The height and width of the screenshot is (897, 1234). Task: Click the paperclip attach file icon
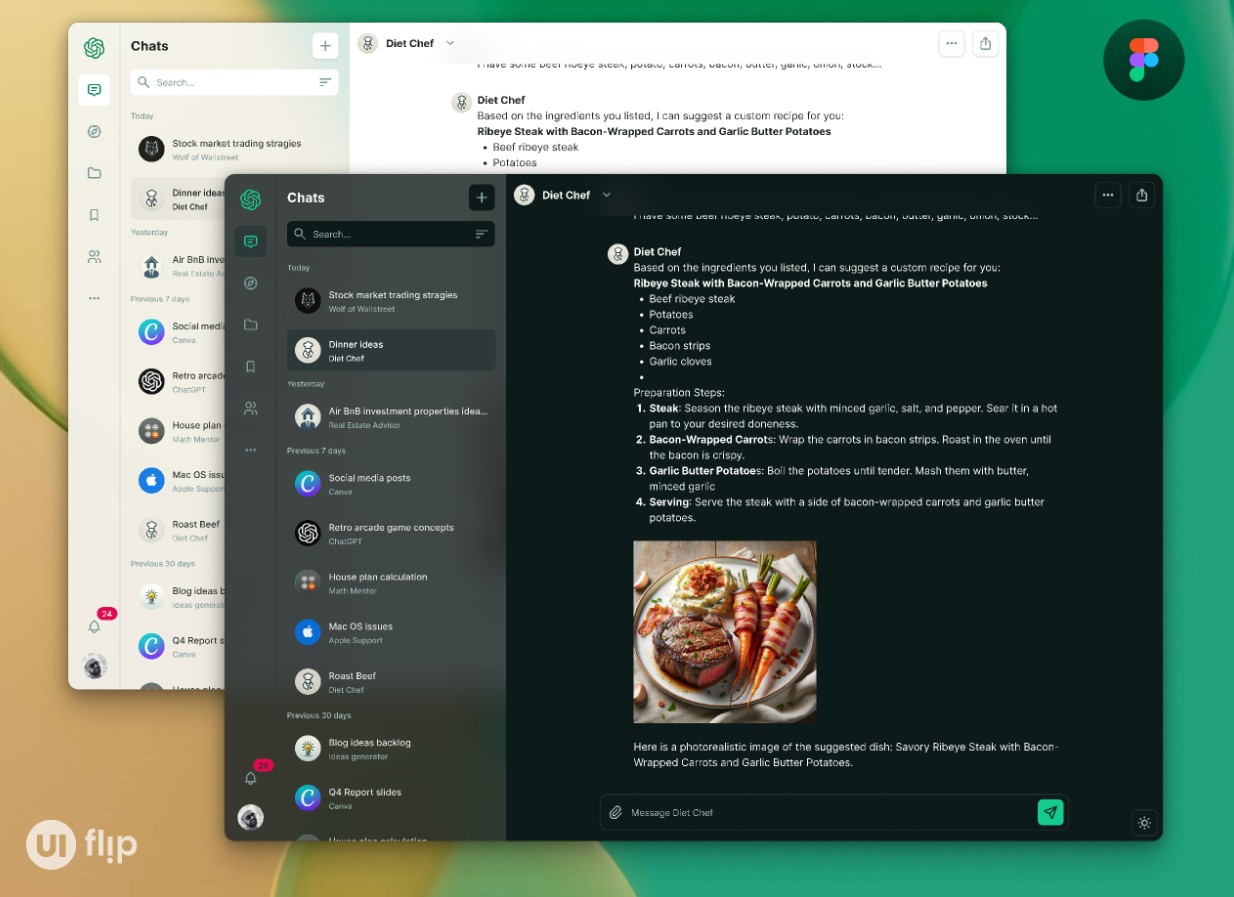pyautogui.click(x=616, y=813)
